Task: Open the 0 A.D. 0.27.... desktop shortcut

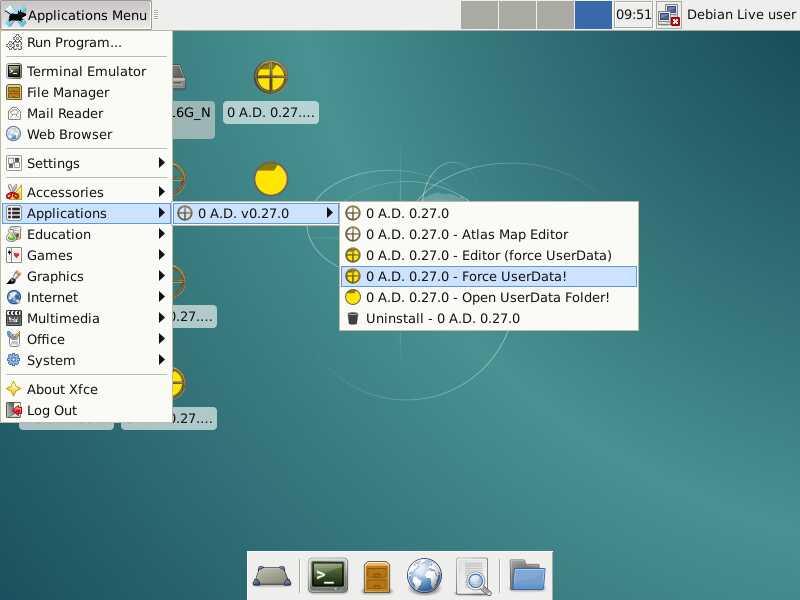Action: click(x=271, y=92)
